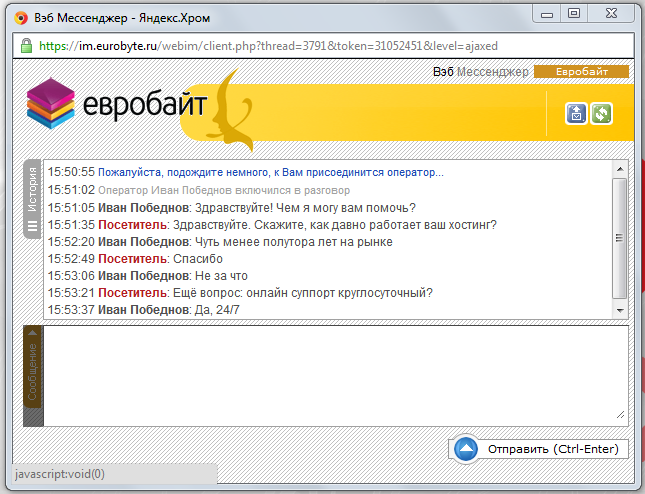The width and height of the screenshot is (645, 494).
Task: Click the 'Пожалуйста, подождите немного' blue text
Action: (271, 172)
